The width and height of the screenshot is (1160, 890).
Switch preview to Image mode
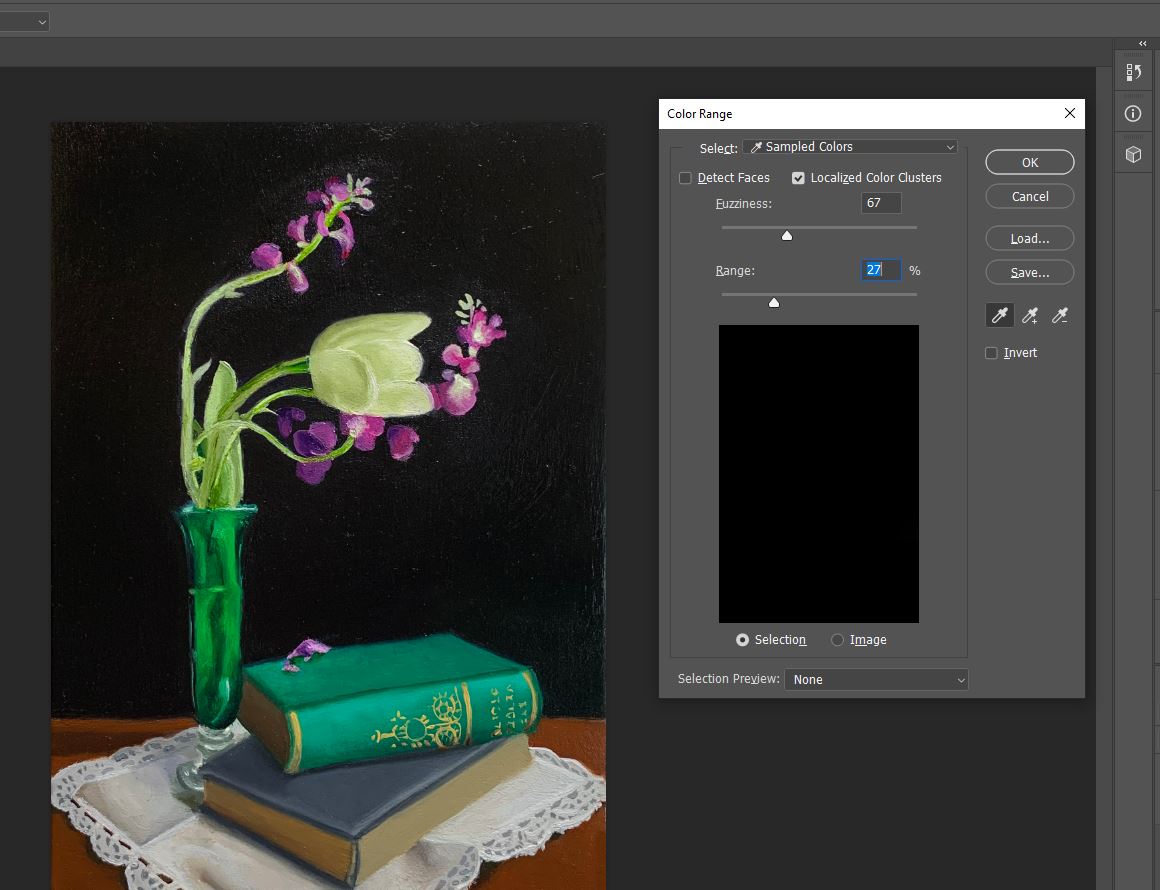coord(836,639)
